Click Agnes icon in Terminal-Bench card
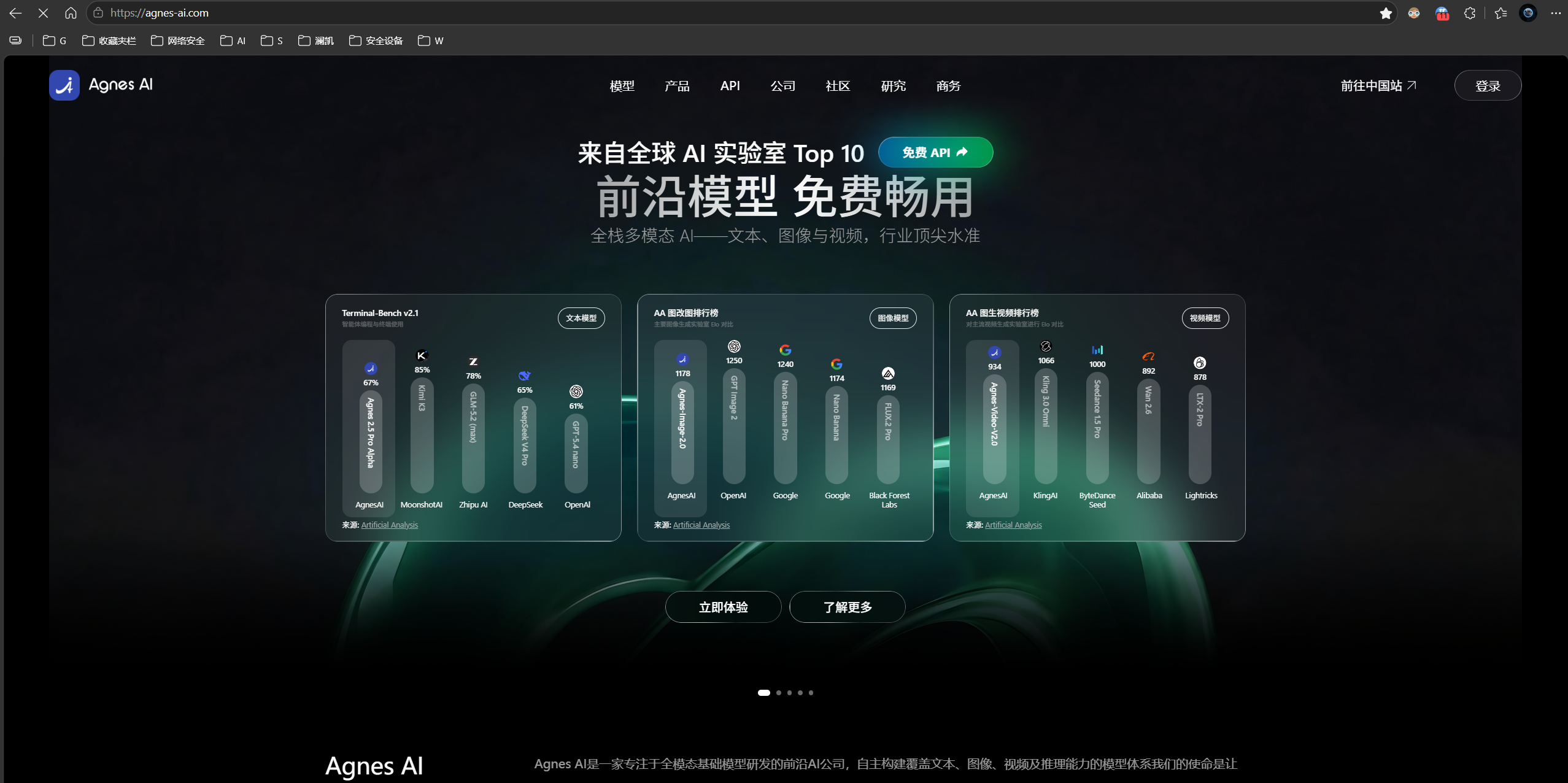The image size is (1568, 783). 371,368
